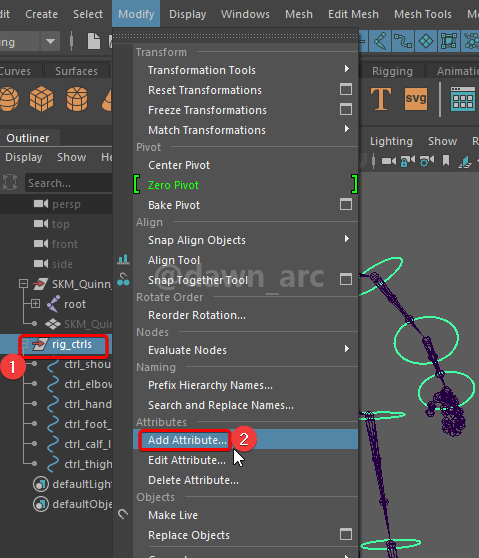
Task: Open Reset Transformations option box
Action: 346,89
